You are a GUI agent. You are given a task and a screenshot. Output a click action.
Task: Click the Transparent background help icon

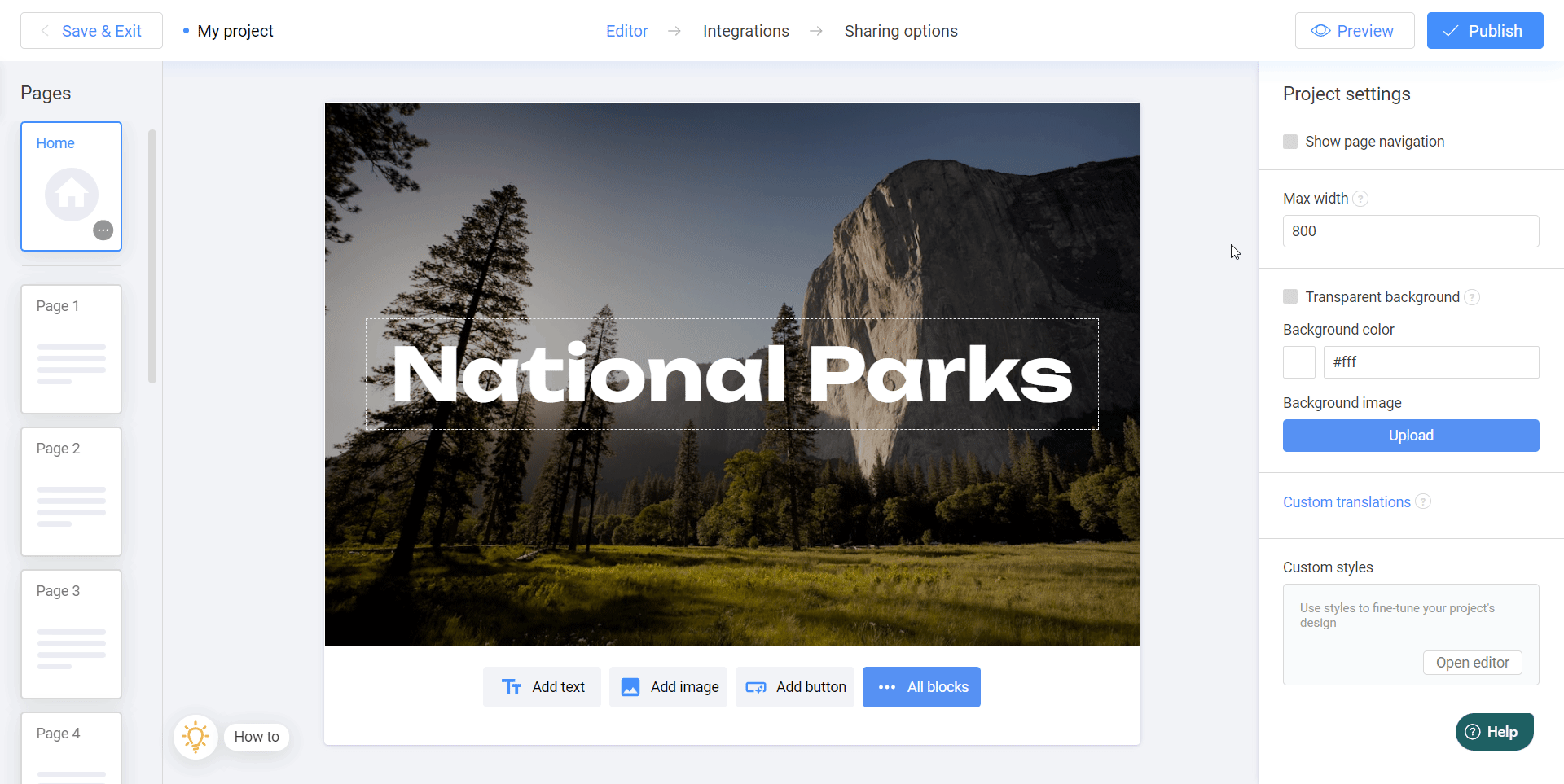tap(1472, 297)
